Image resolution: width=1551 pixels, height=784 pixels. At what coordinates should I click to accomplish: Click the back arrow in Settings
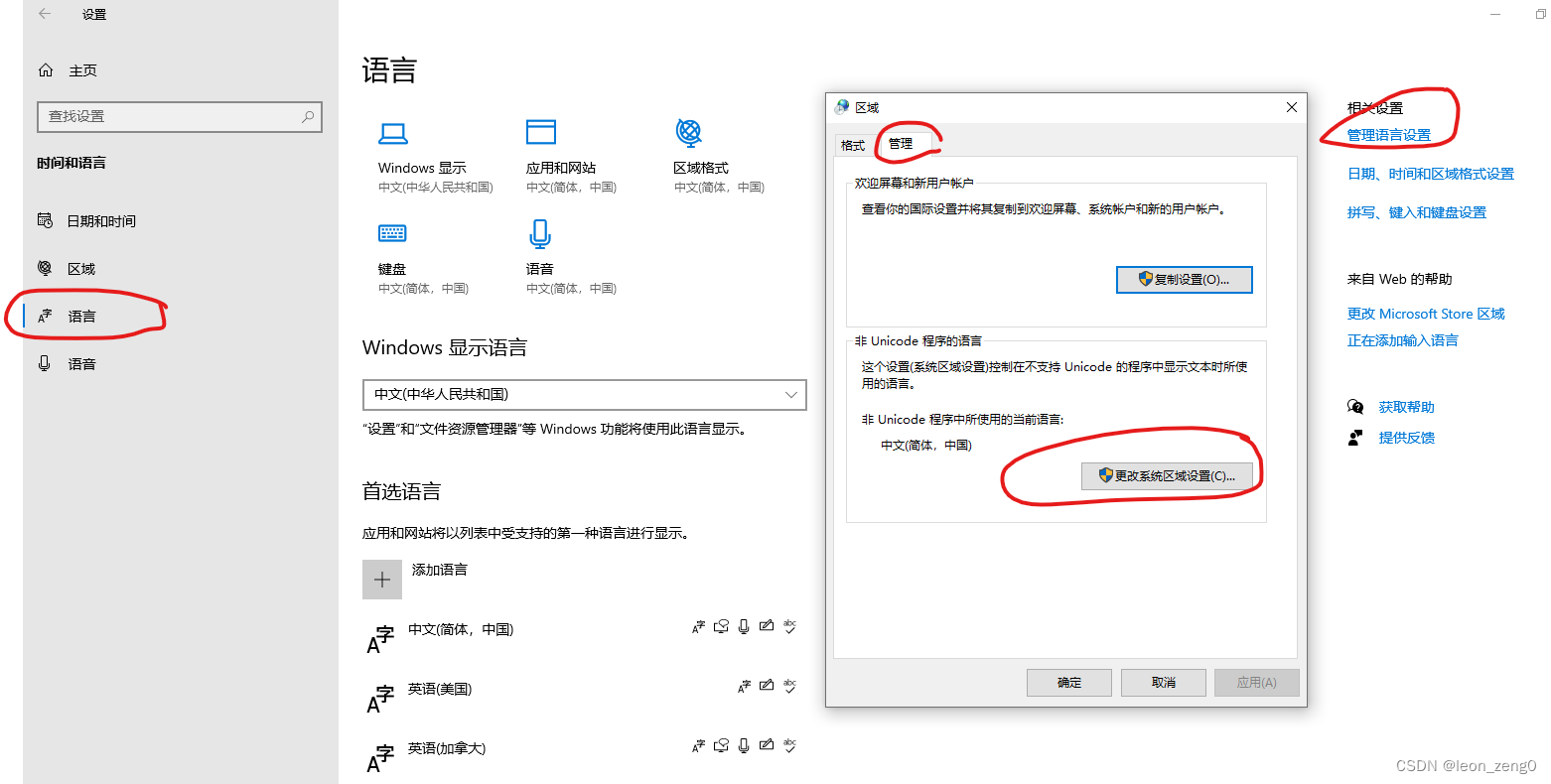point(45,14)
